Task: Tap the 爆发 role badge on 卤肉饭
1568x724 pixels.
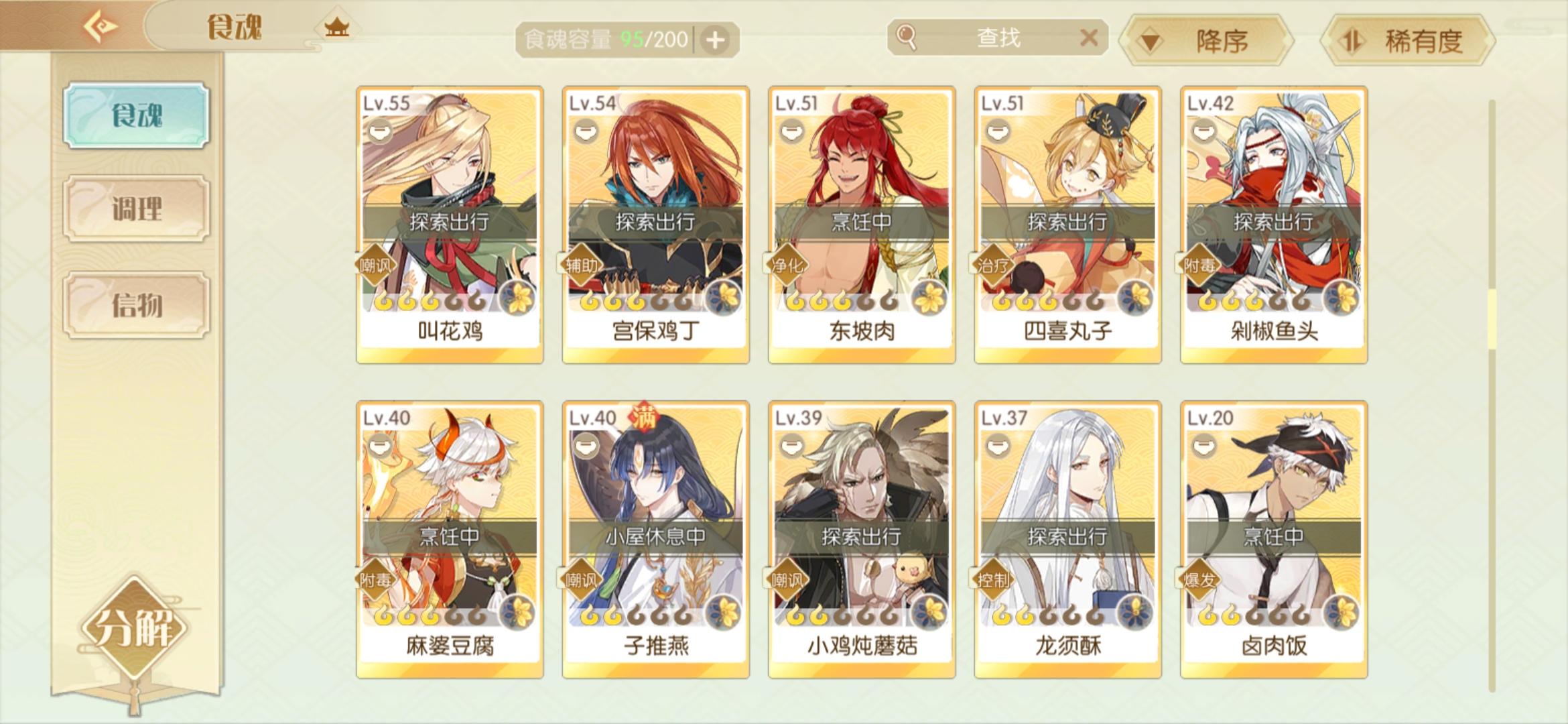Action: (1199, 581)
